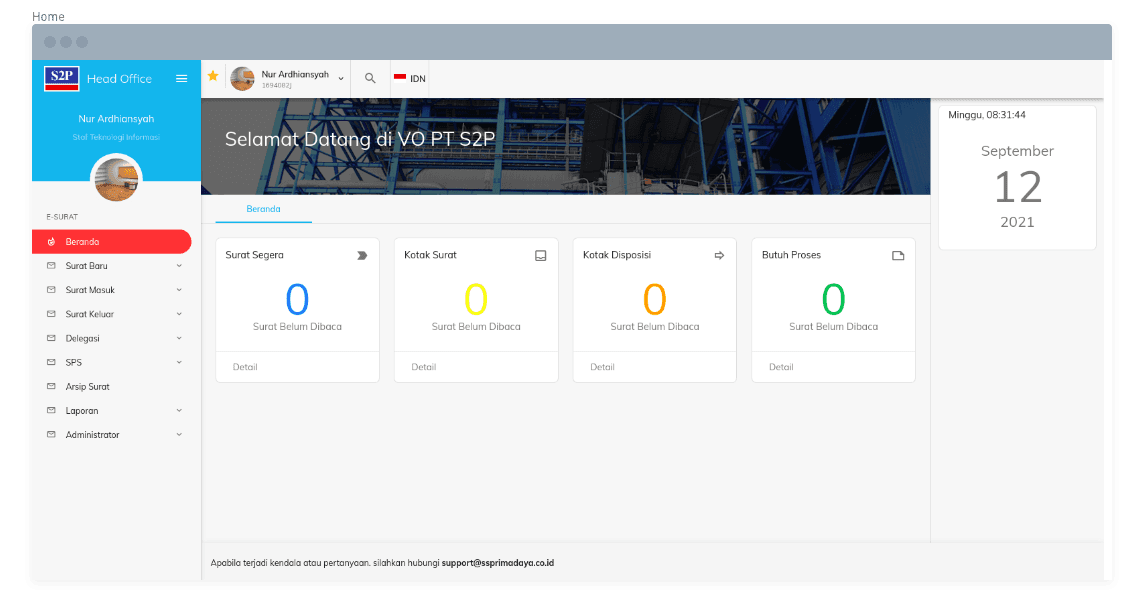The height and width of the screenshot is (614, 1136).
Task: Click the arrow icon on Kotak Disposisi card
Action: tap(719, 255)
